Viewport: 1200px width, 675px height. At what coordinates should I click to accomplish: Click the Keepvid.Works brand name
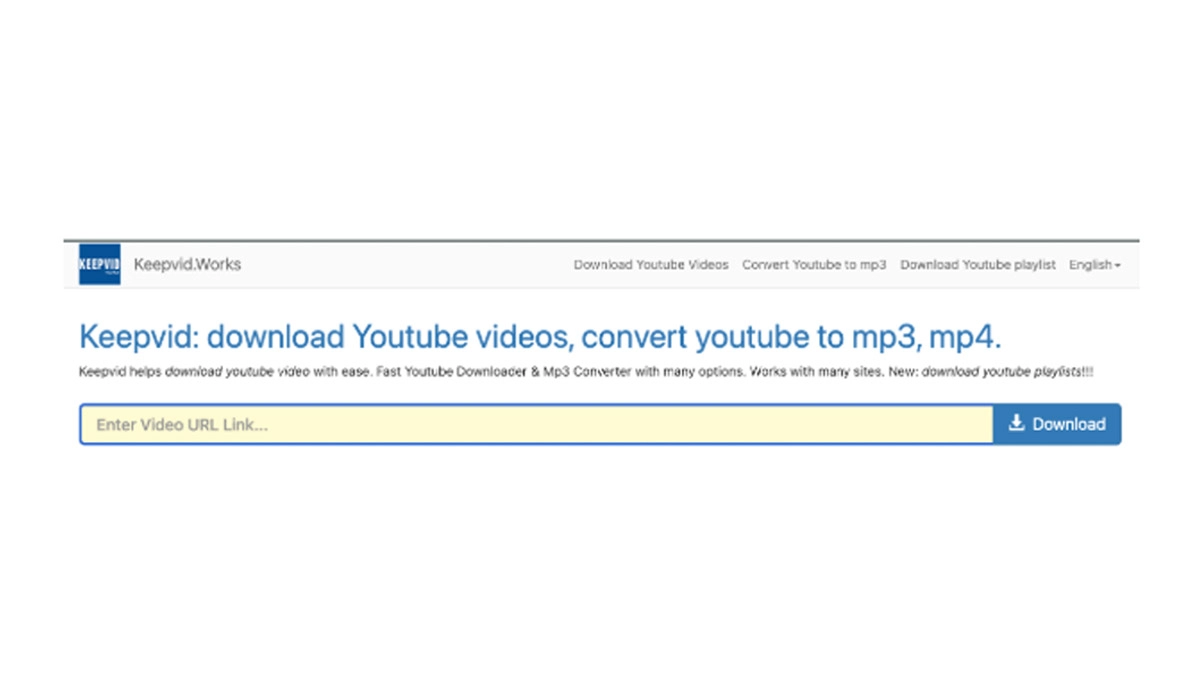pyautogui.click(x=187, y=265)
